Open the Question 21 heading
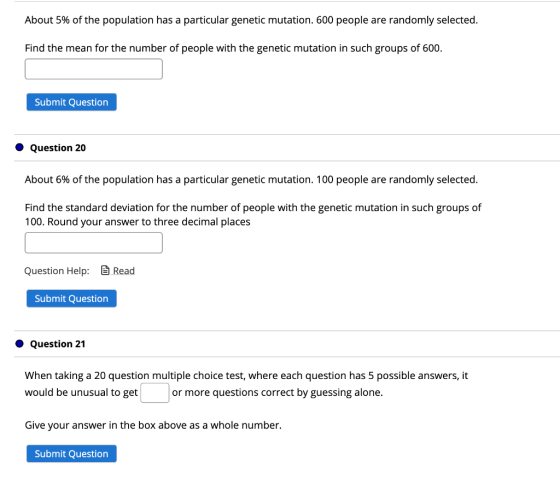Viewport: 560px width, 484px height. [x=58, y=344]
